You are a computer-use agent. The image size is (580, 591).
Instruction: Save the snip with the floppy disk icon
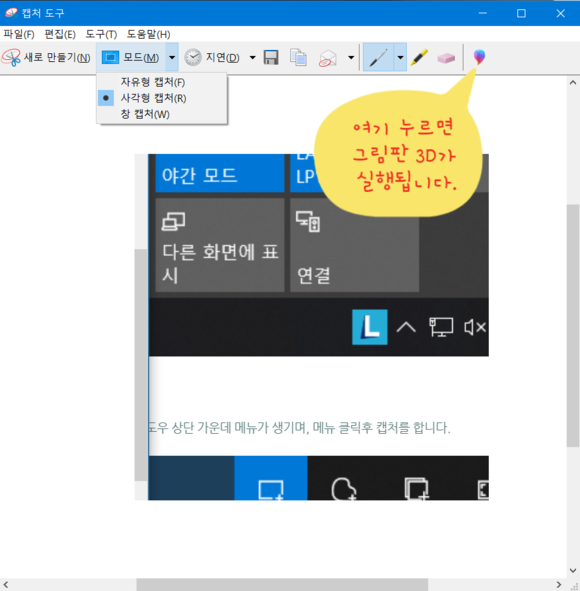(x=271, y=58)
